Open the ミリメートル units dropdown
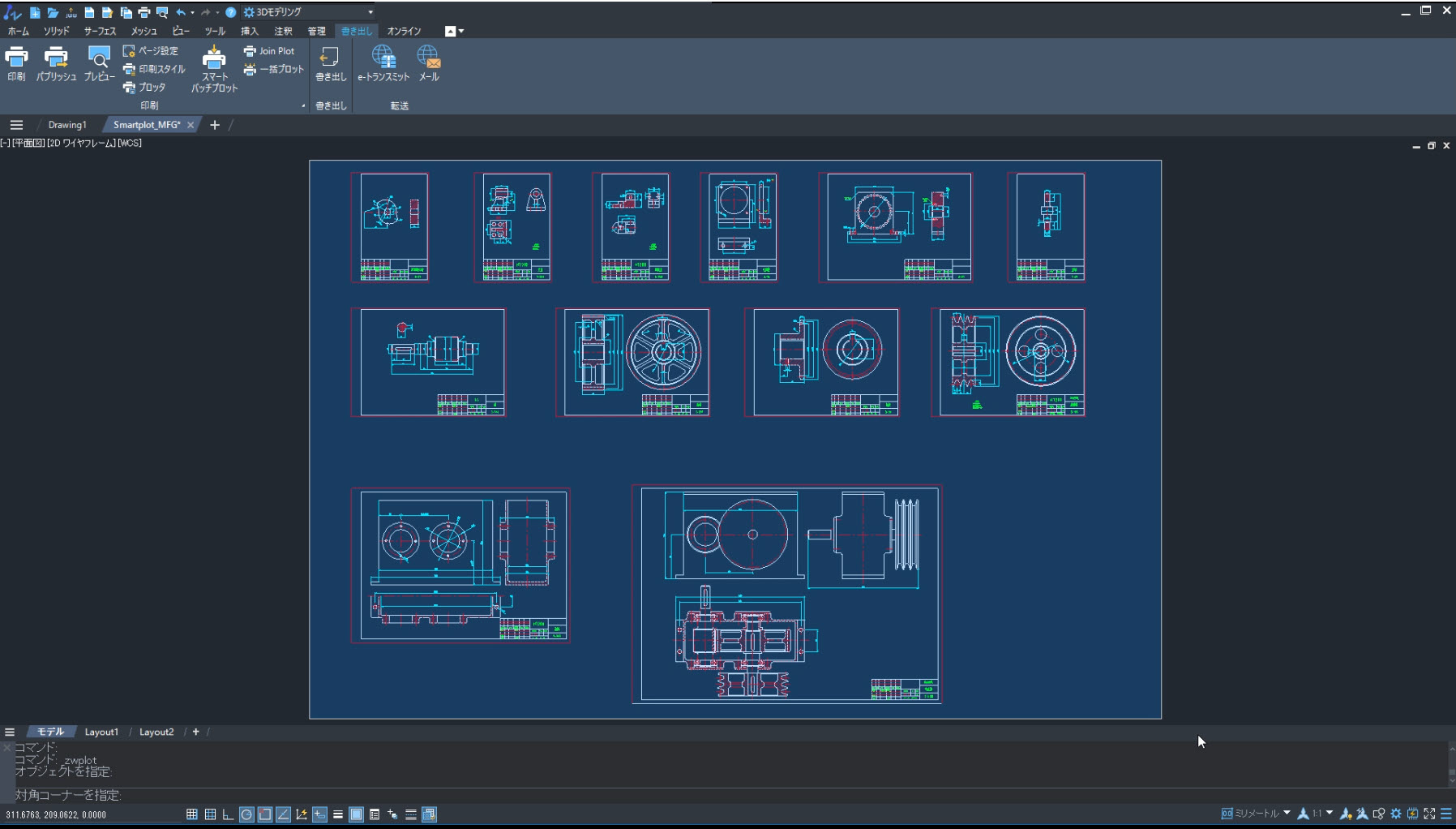The height and width of the screenshot is (829, 1456). click(1287, 813)
